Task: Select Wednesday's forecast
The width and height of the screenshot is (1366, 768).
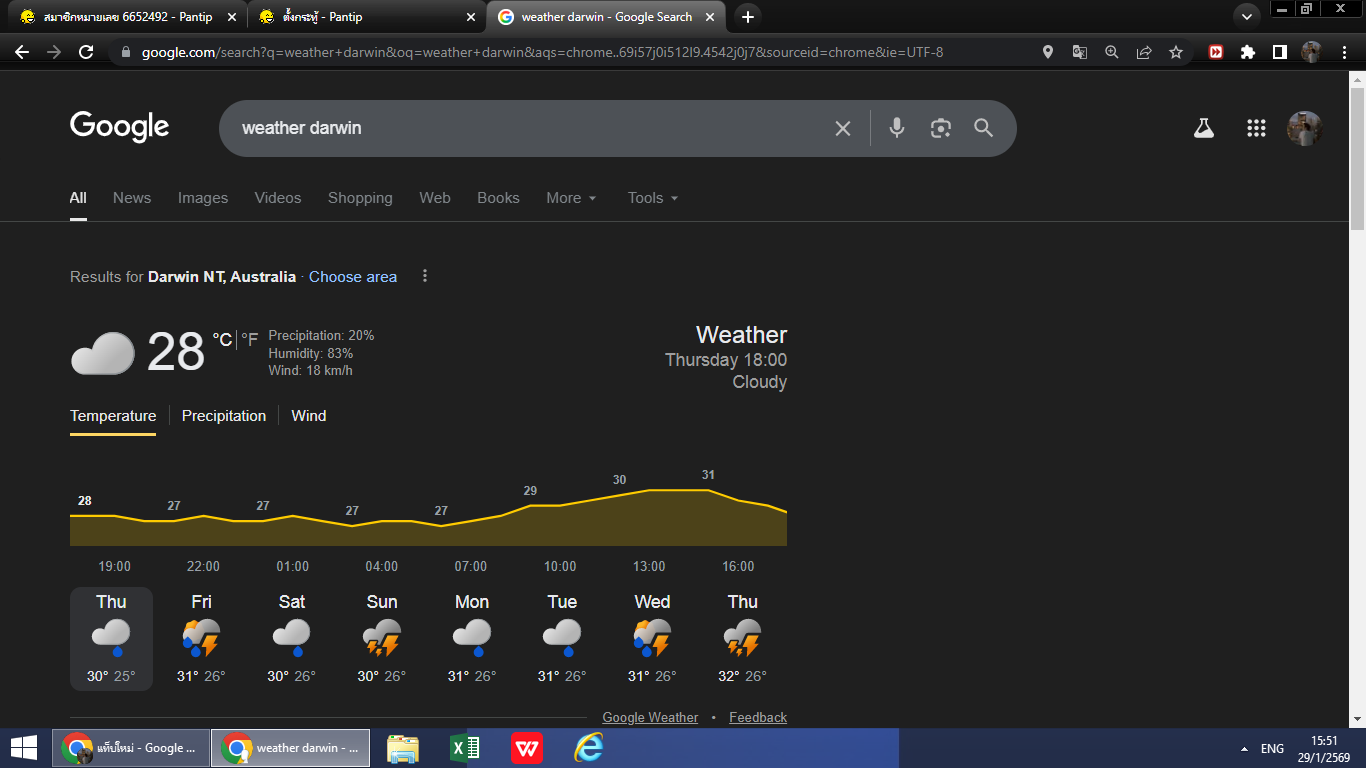Action: 652,639
